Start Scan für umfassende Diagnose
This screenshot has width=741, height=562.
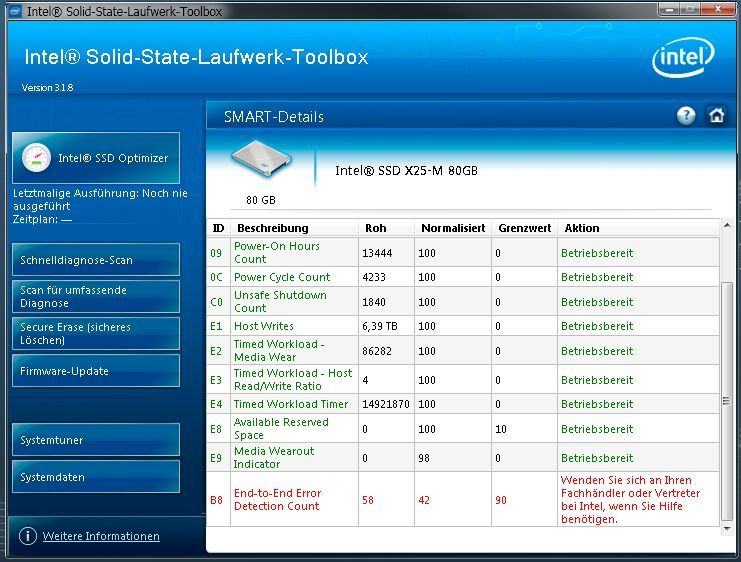96,296
